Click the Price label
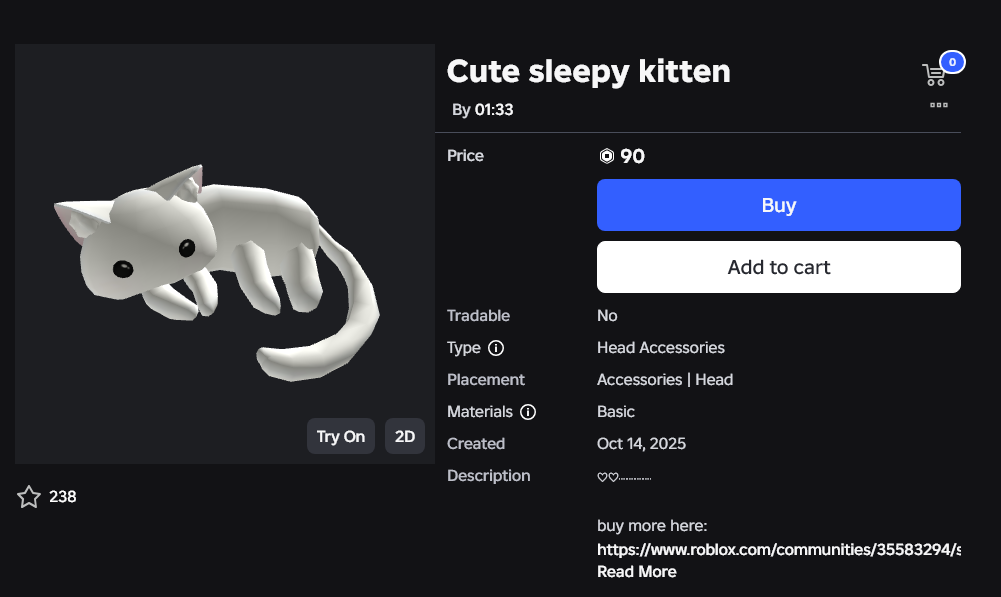The width and height of the screenshot is (1001, 597). 465,156
